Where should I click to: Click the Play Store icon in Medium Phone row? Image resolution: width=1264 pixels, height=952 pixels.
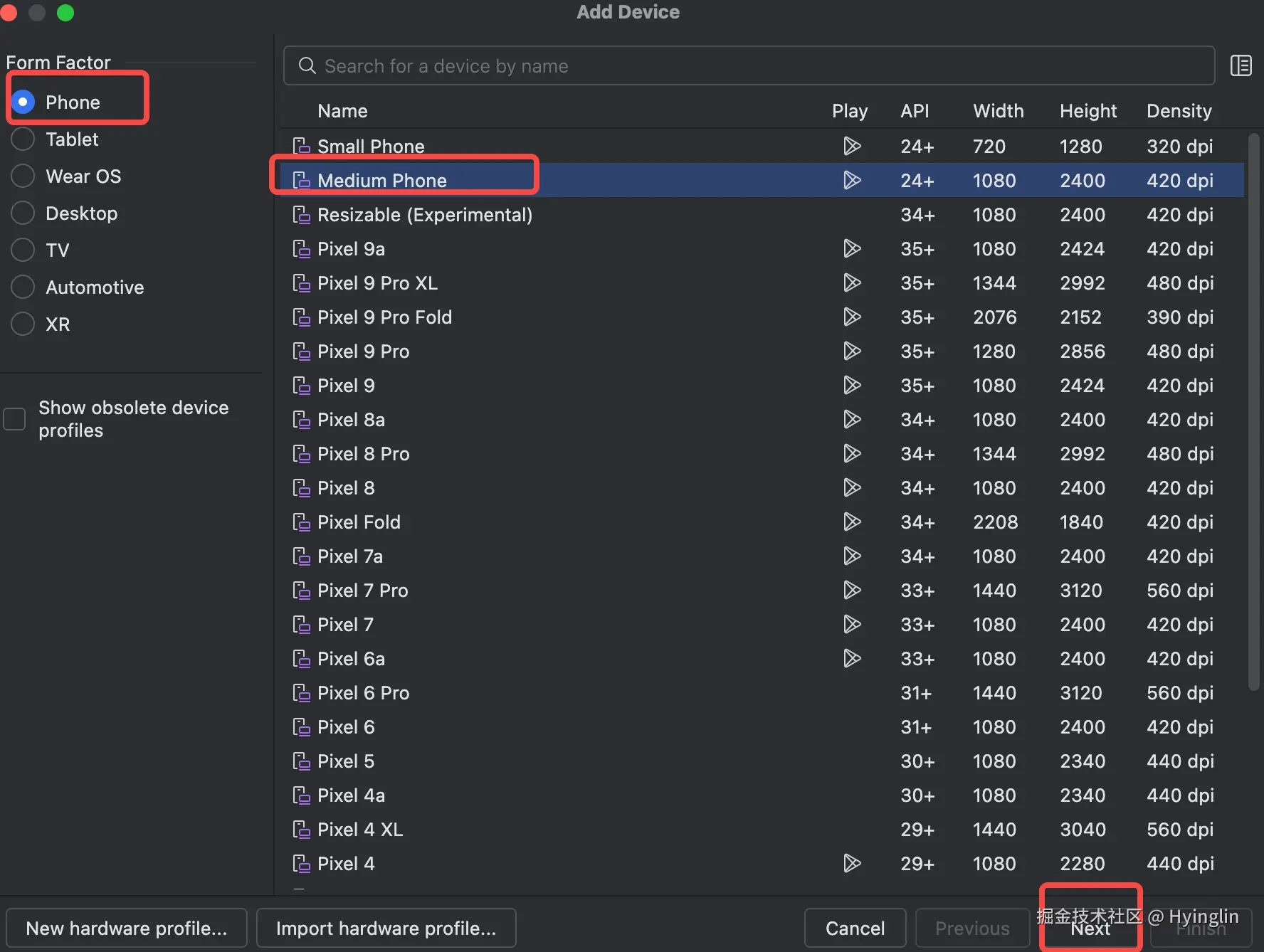pos(851,180)
